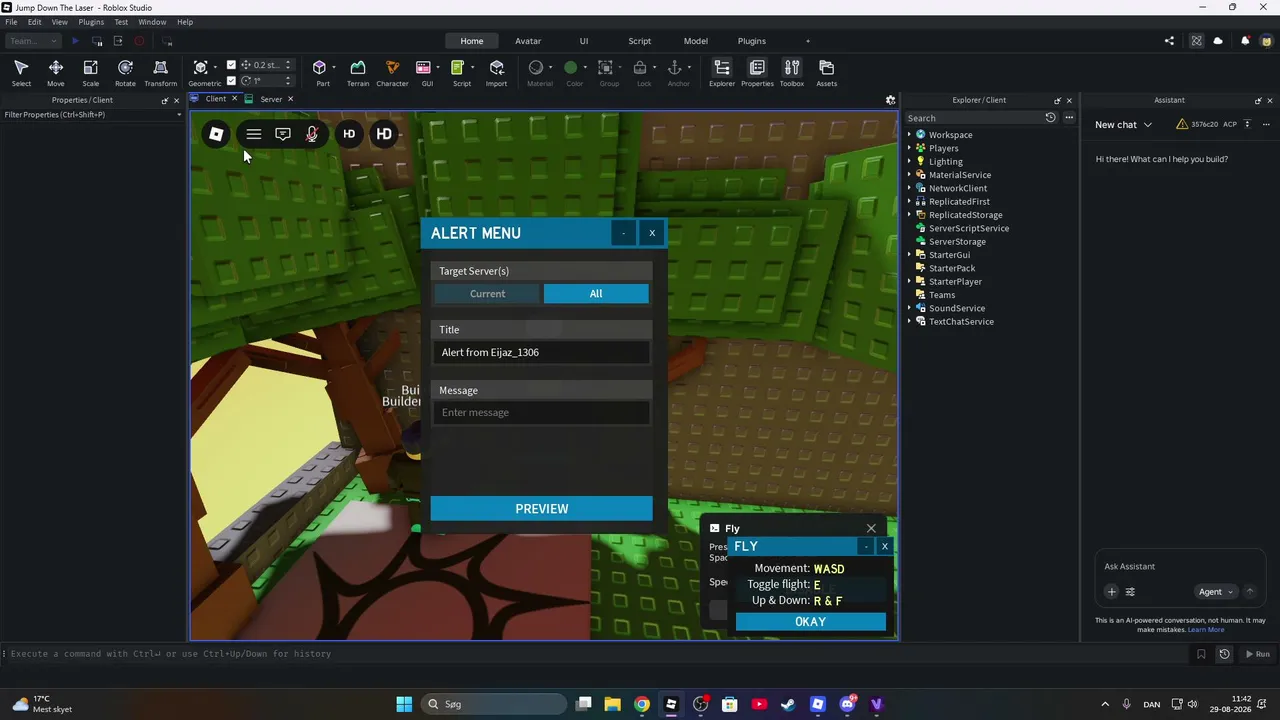The image size is (1280, 720).
Task: Open the Character tool
Action: pyautogui.click(x=392, y=73)
